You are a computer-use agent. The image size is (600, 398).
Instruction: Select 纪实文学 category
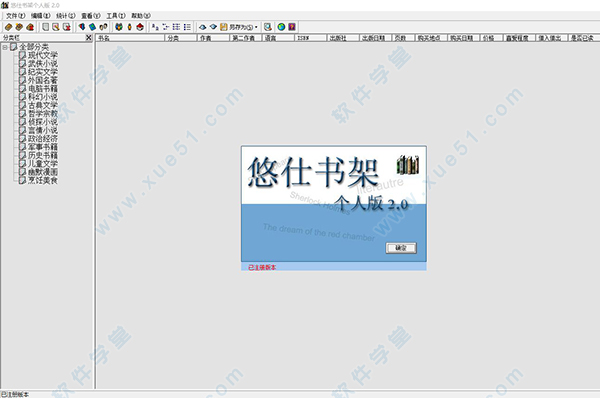click(42, 72)
